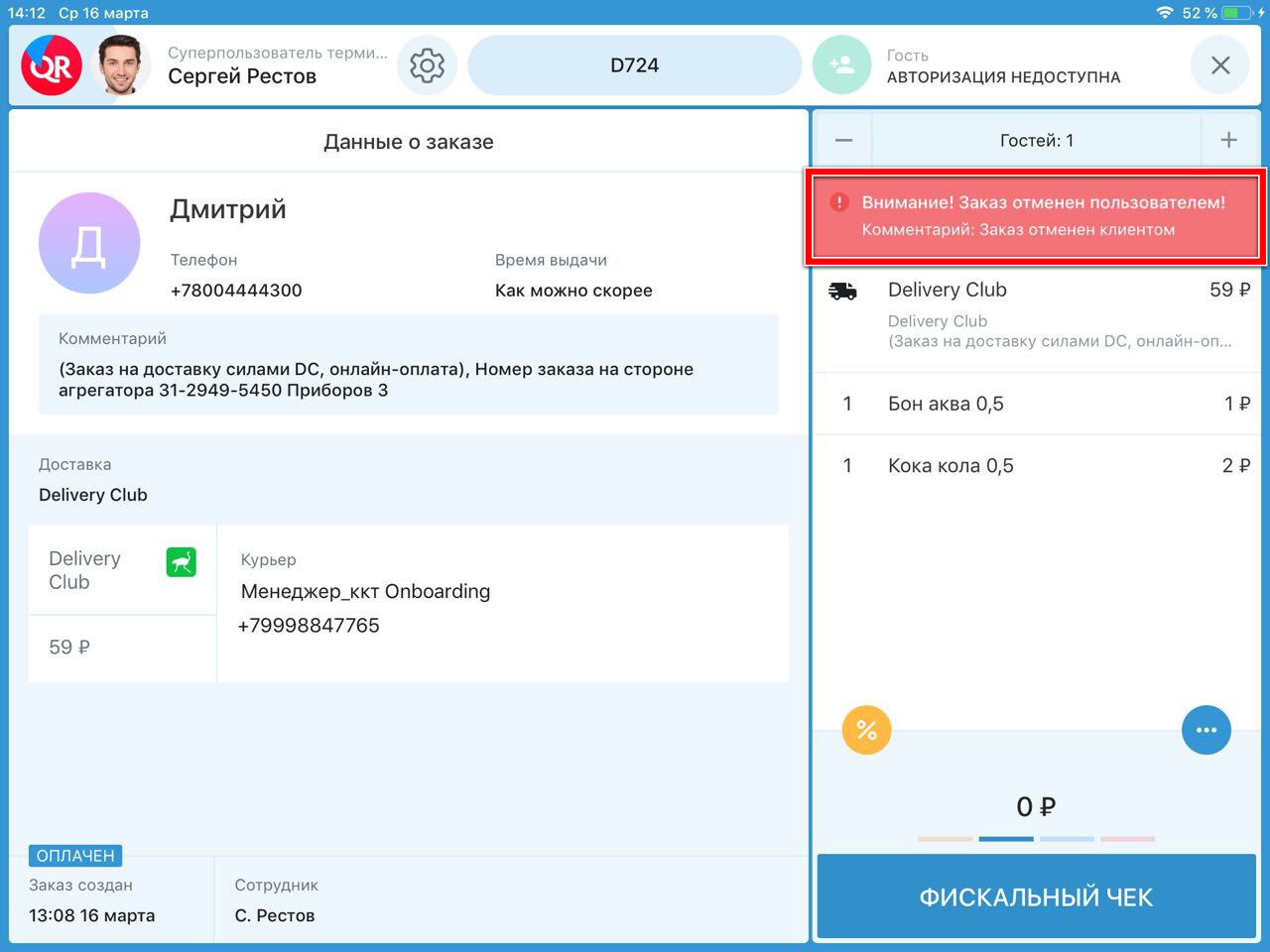
Task: Select the first pink page indicator segment
Action: pyautogui.click(x=946, y=839)
